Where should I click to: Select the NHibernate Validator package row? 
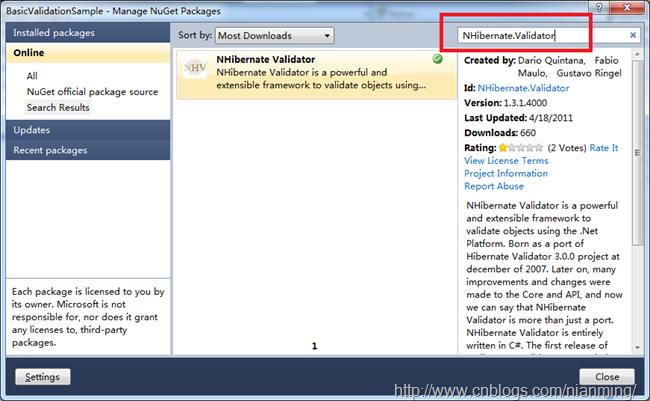[x=316, y=74]
